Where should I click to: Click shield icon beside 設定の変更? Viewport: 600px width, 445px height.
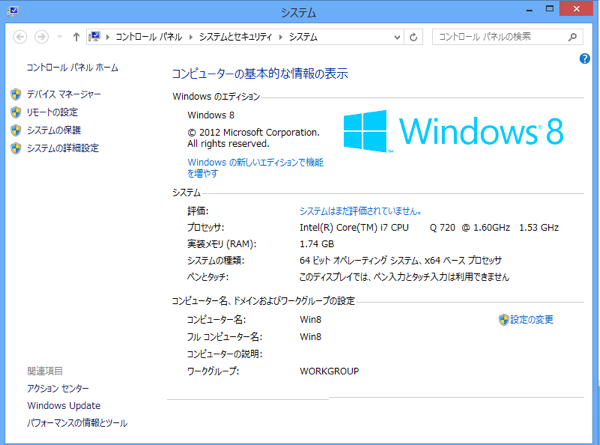click(x=504, y=320)
